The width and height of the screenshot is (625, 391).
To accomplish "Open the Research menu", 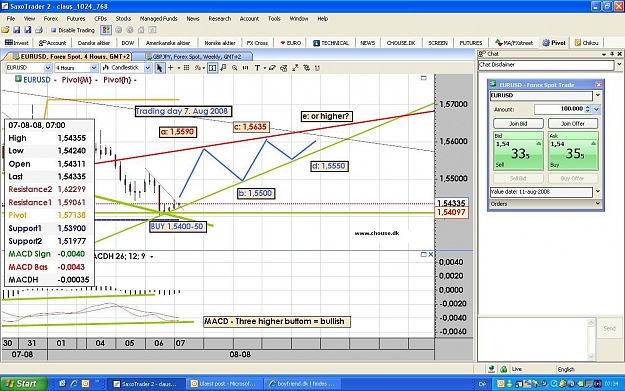I will point(220,19).
